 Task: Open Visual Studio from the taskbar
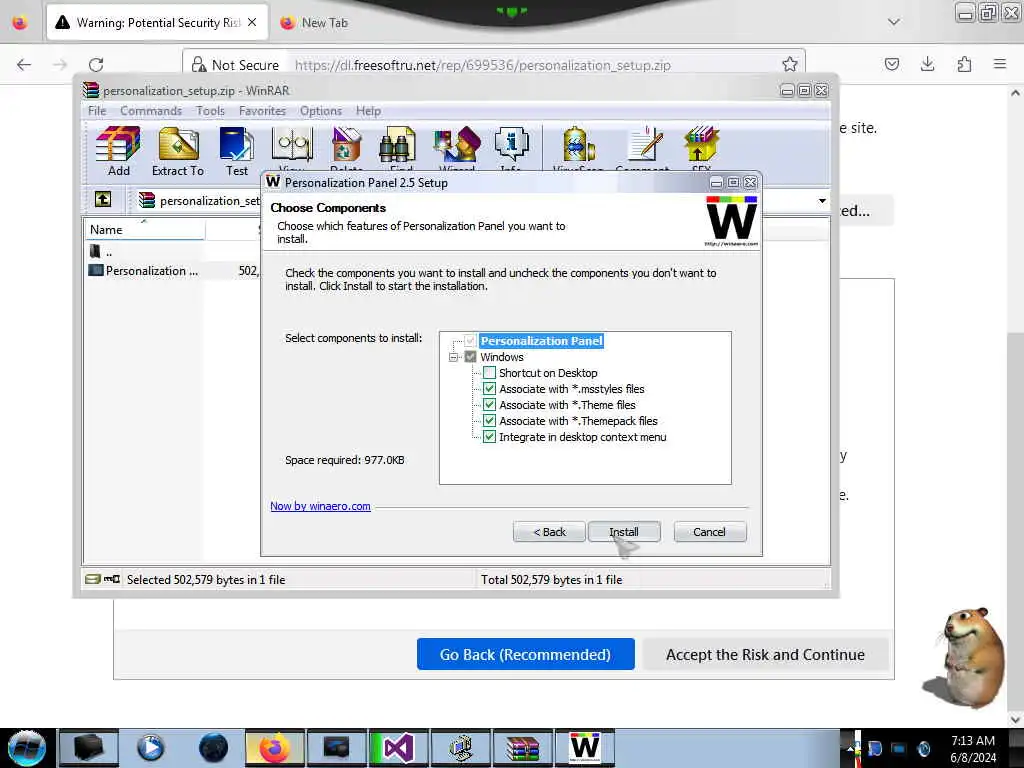[398, 748]
